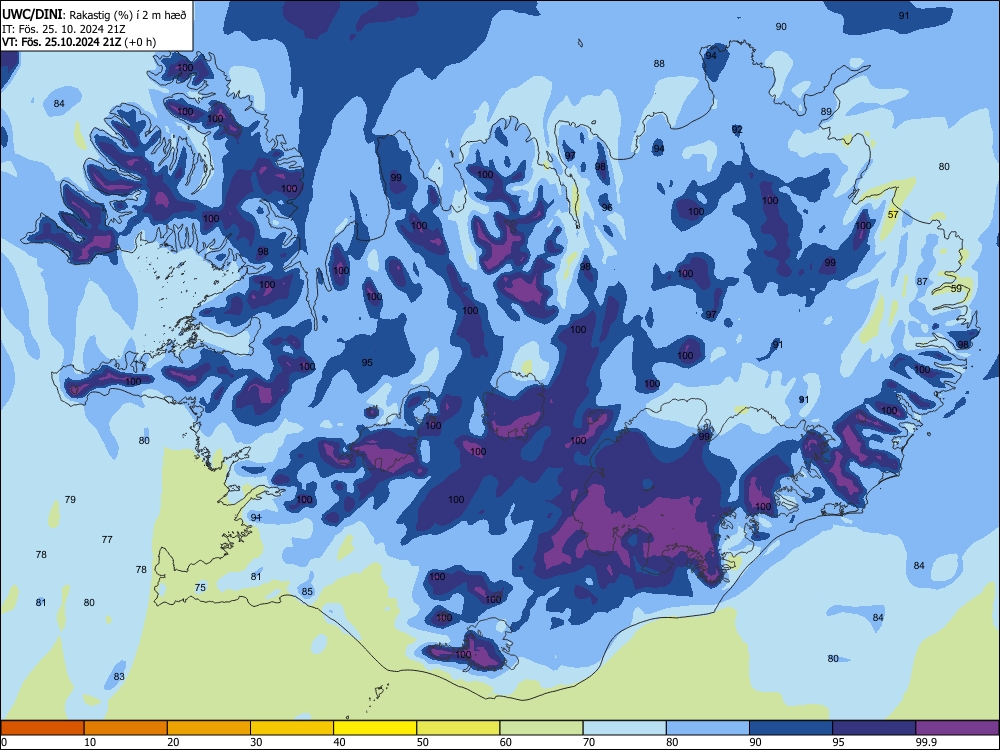1000x750 pixels.
Task: Select the 79 value off the west coast
Action: [70, 499]
